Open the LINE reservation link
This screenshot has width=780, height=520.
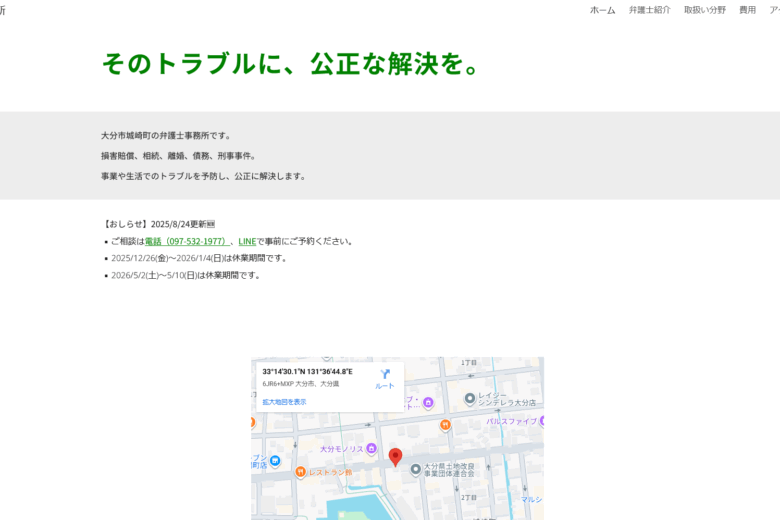[246, 241]
